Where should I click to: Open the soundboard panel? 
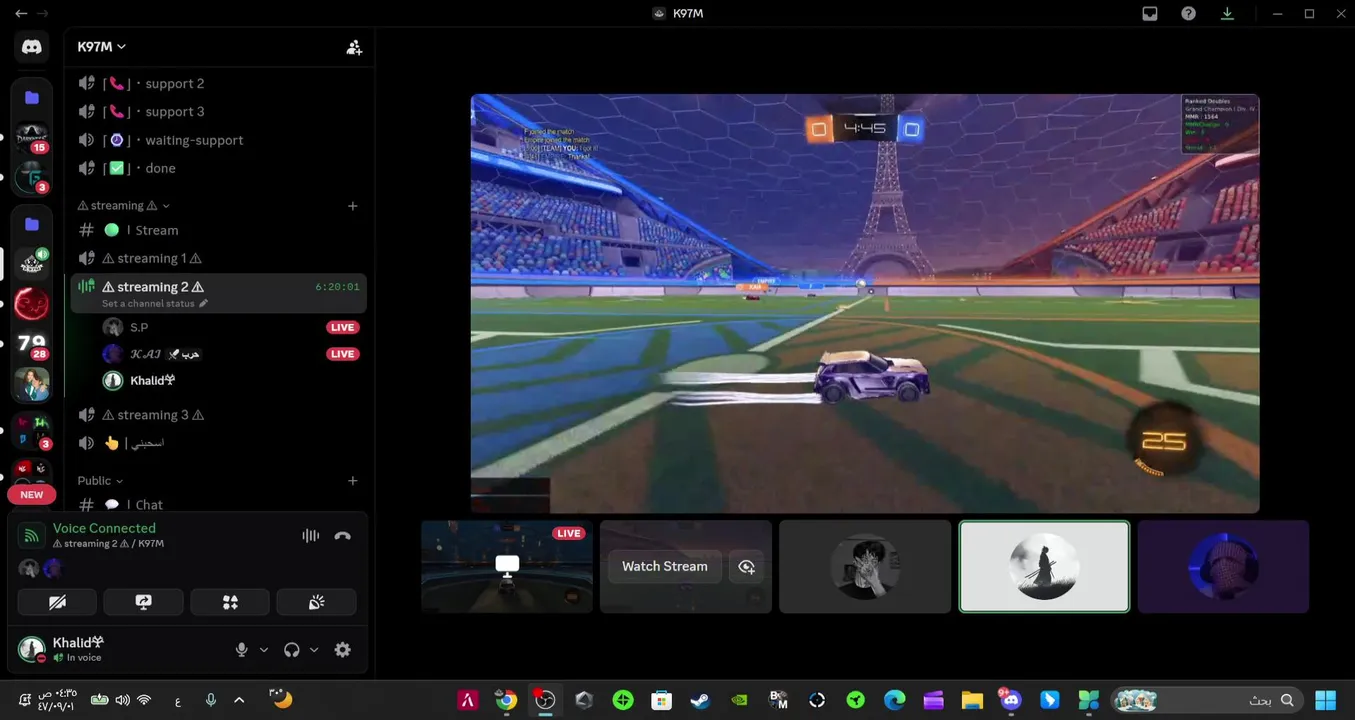pos(316,602)
